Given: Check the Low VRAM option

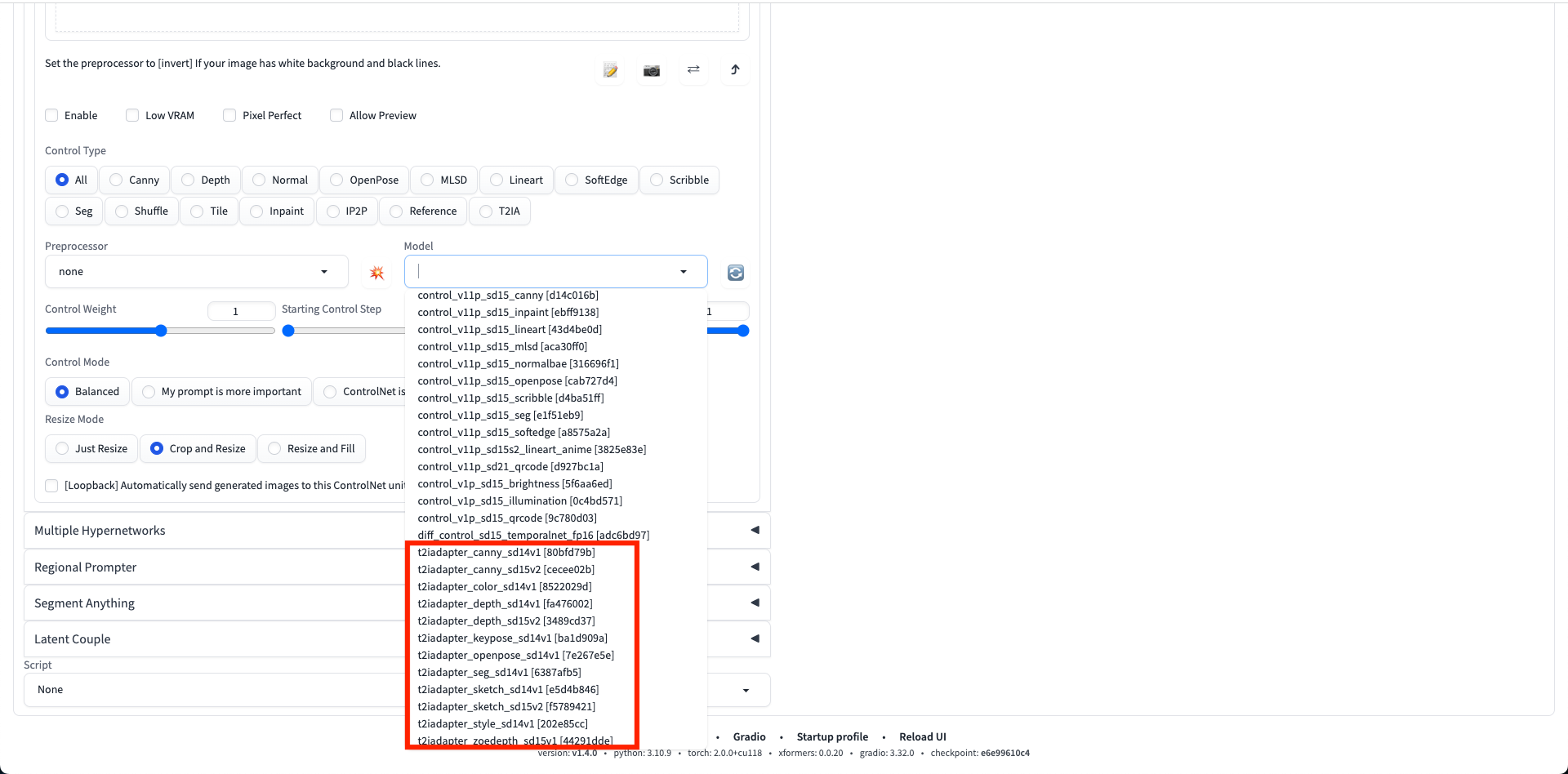Looking at the screenshot, I should 131,115.
